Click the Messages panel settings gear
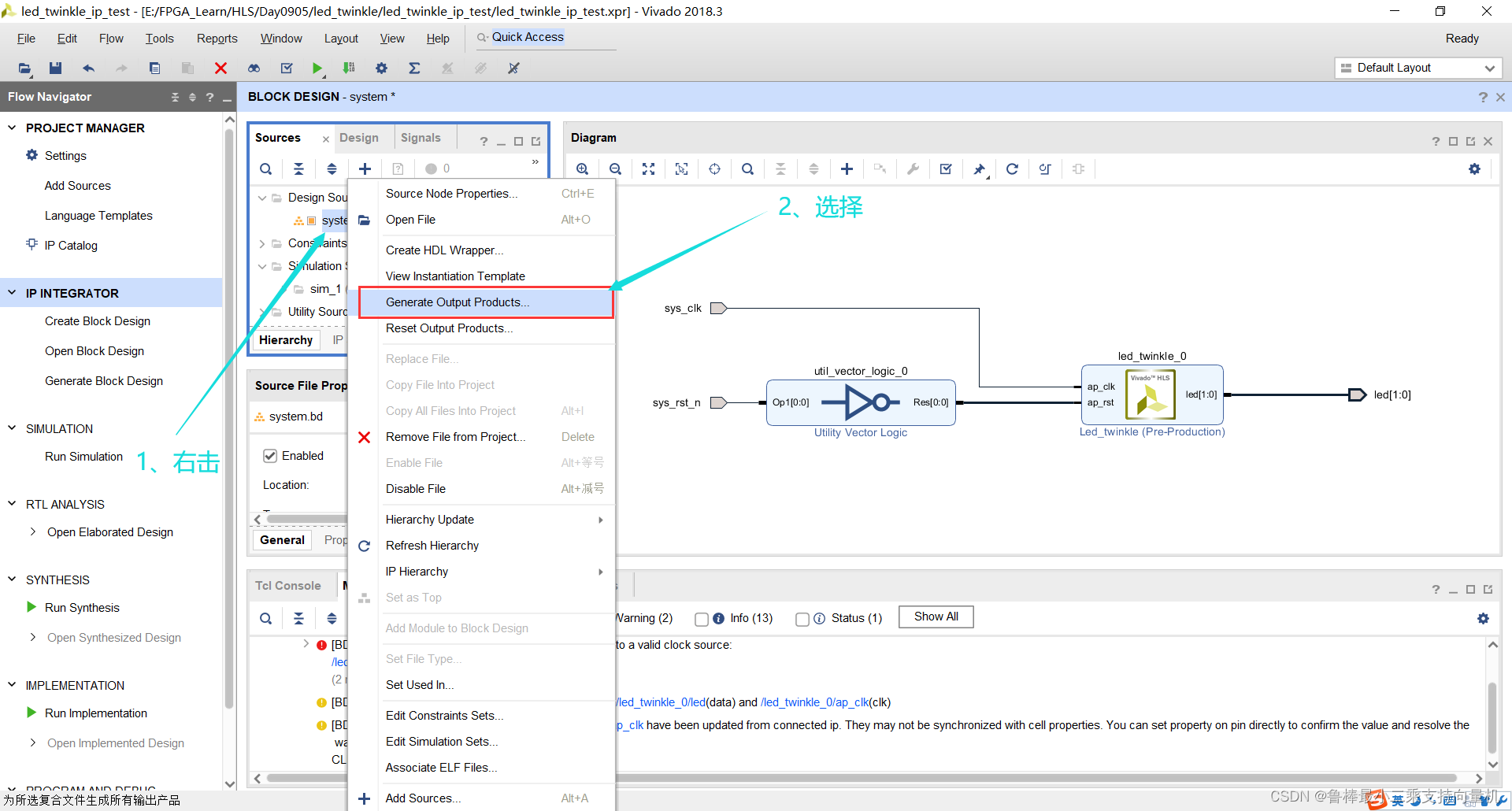 tap(1483, 619)
